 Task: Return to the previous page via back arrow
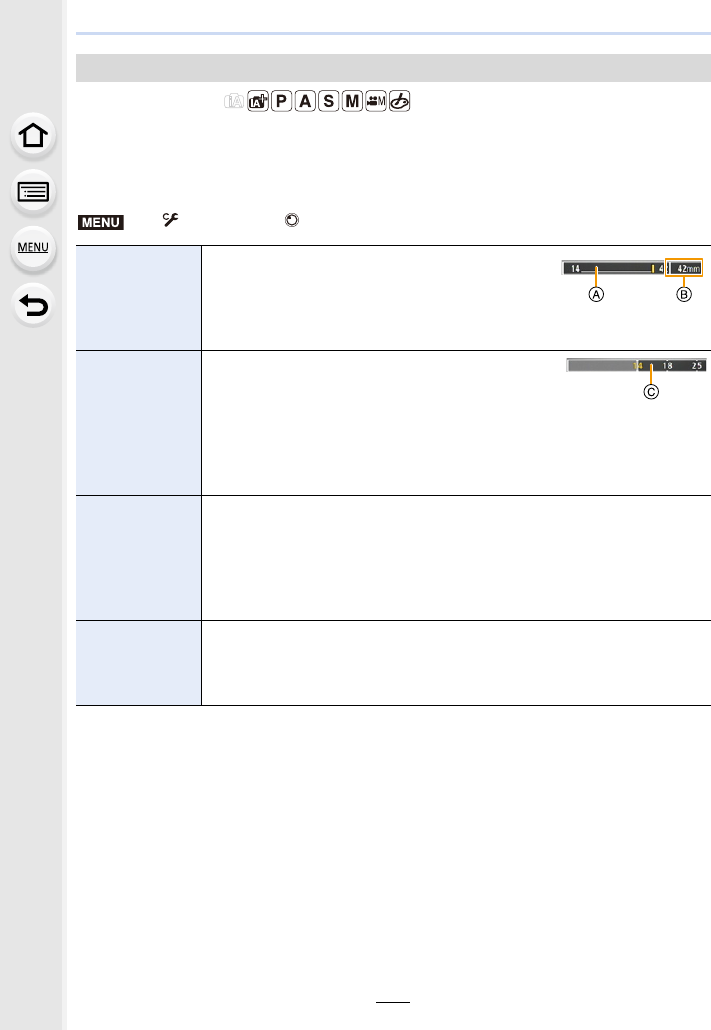33,305
